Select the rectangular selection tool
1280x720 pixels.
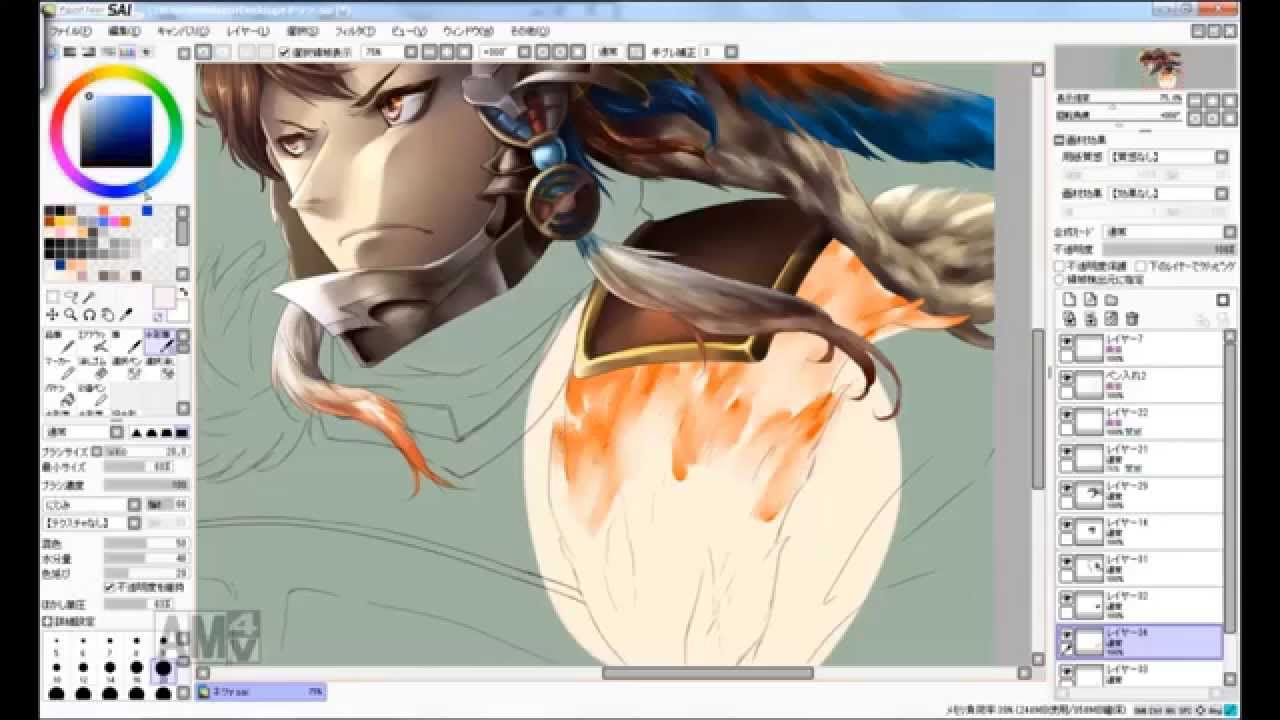click(52, 297)
